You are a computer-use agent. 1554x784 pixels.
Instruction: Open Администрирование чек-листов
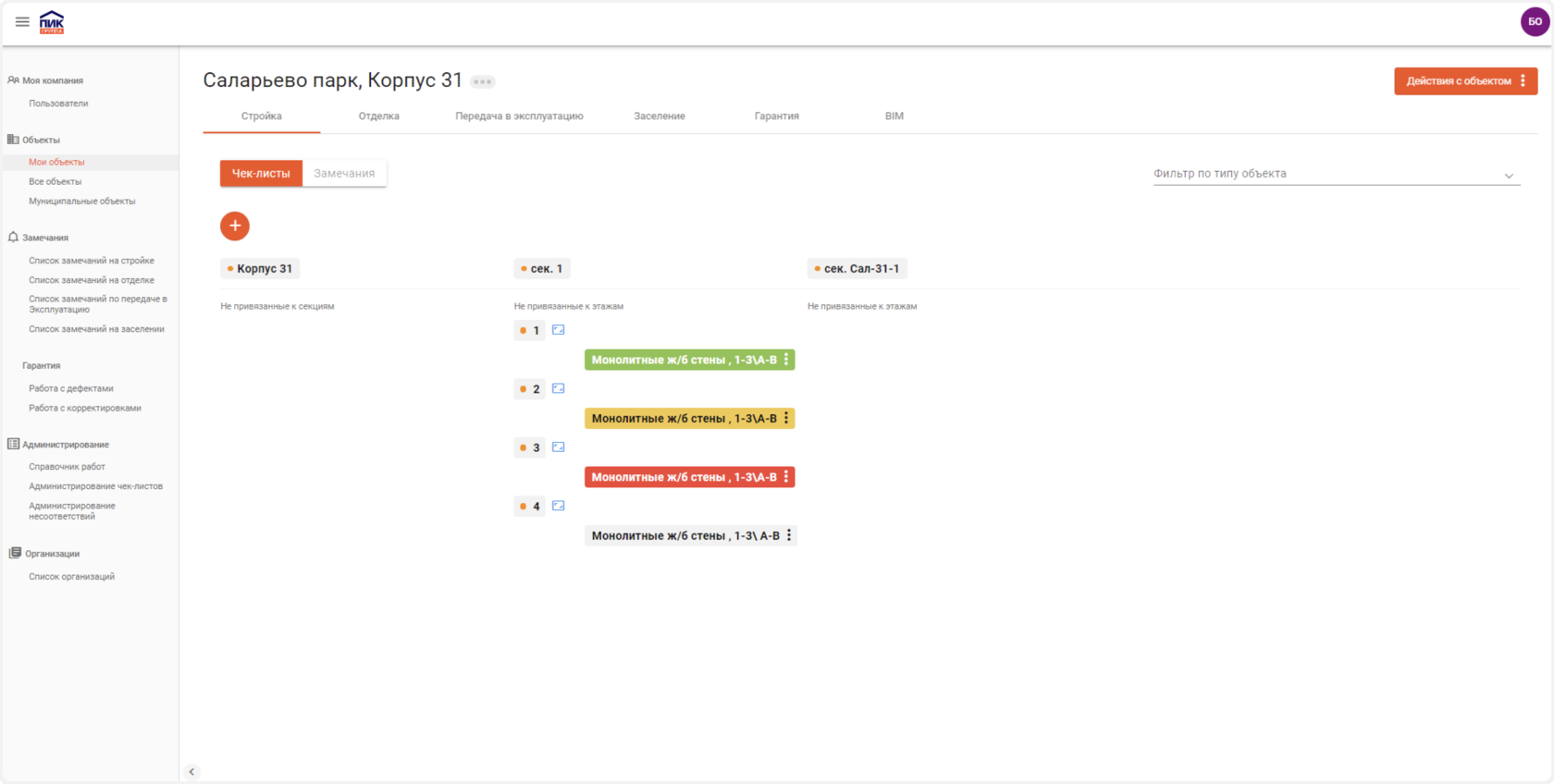point(95,486)
